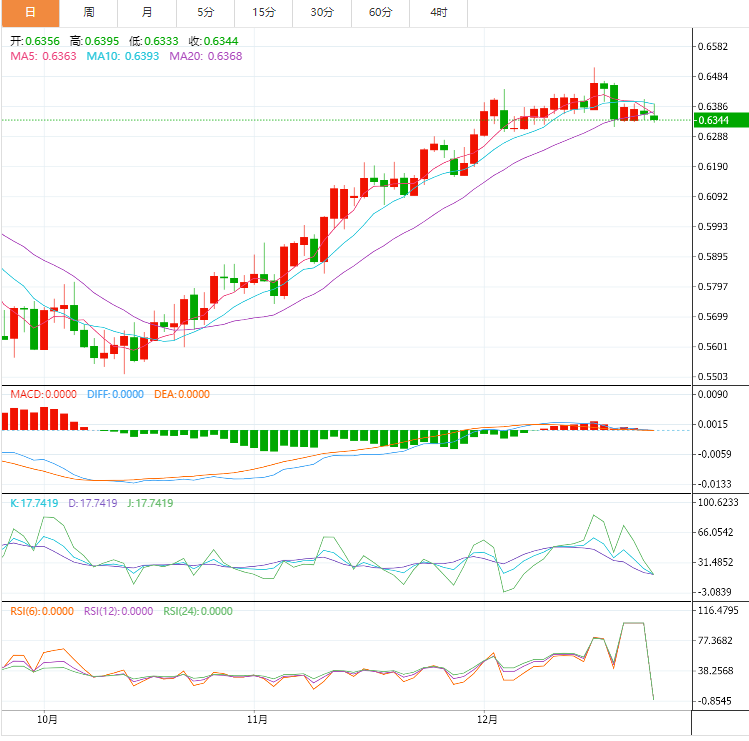The image size is (749, 741).
Task: Click the 31.4852 KDJ axis label
Action: [x=716, y=563]
